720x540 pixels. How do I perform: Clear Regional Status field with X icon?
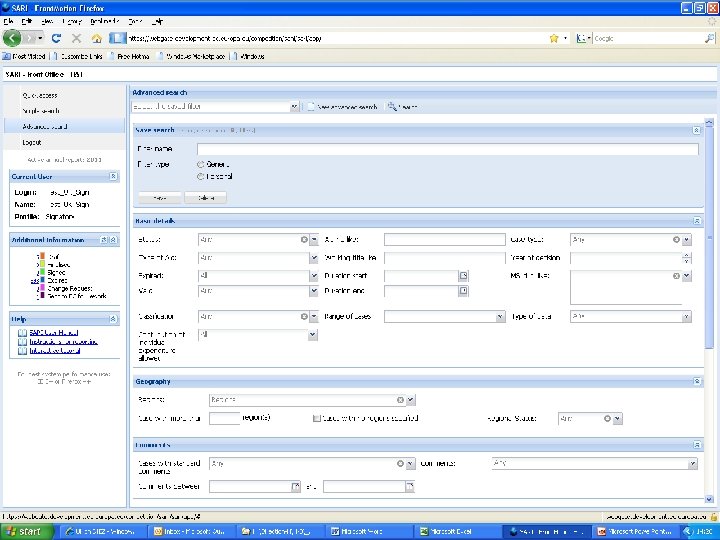coord(607,418)
